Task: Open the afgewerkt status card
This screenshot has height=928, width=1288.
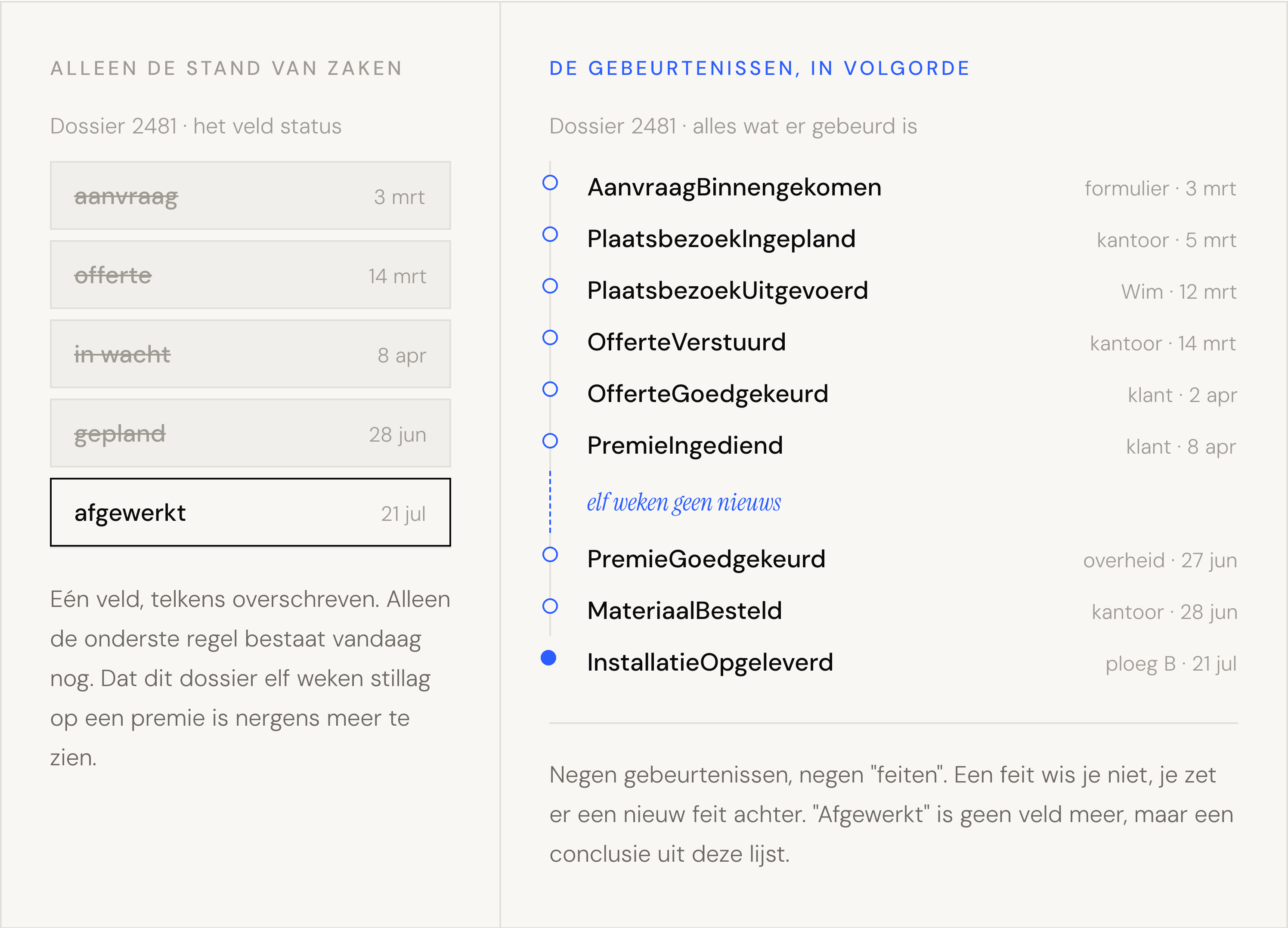Action: [x=251, y=512]
